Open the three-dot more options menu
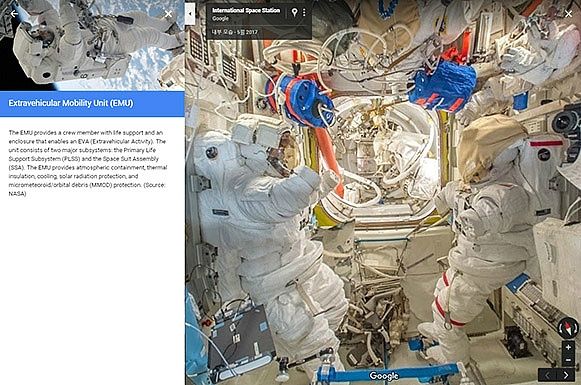581x385 pixels. 304,13
